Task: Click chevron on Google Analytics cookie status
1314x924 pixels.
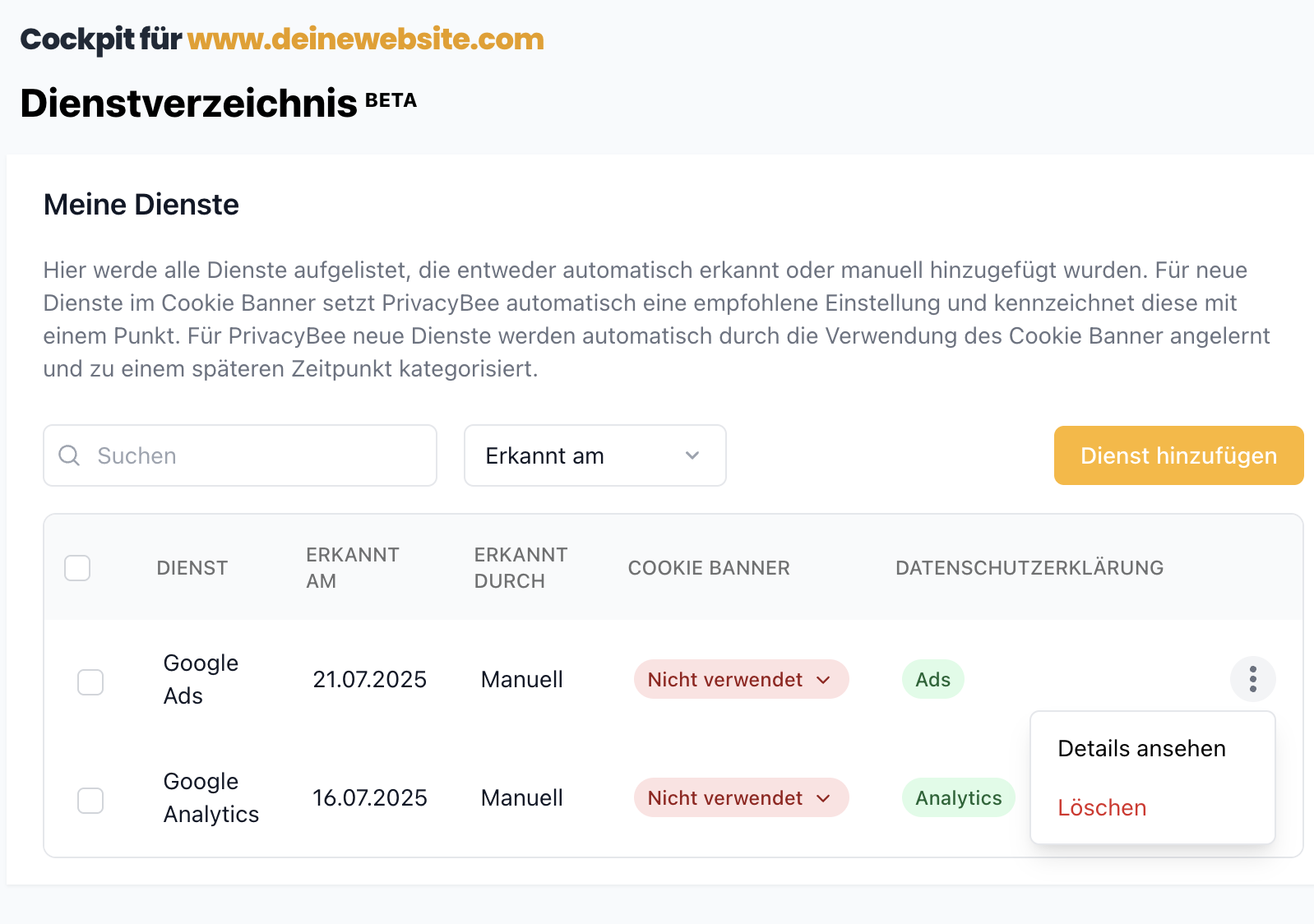Action: coord(823,798)
